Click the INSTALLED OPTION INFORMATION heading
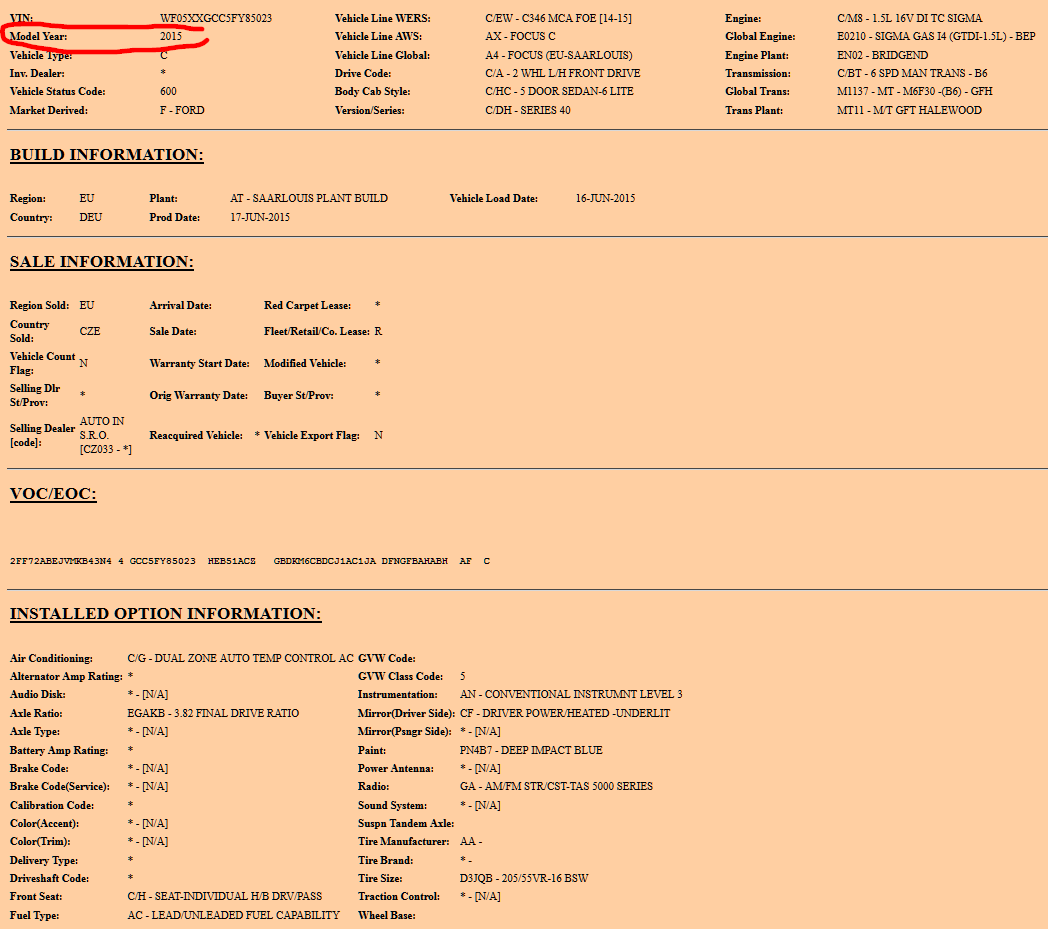The height and width of the screenshot is (929, 1048). pyautogui.click(x=165, y=614)
